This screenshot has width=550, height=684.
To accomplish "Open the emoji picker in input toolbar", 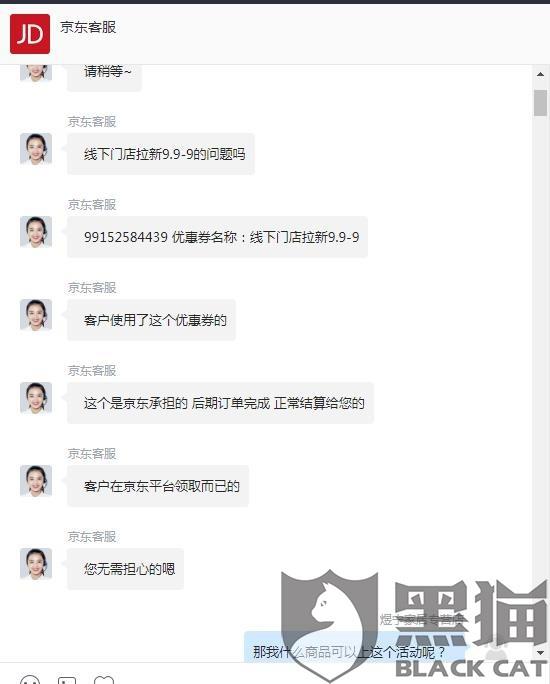I will (x=30, y=680).
